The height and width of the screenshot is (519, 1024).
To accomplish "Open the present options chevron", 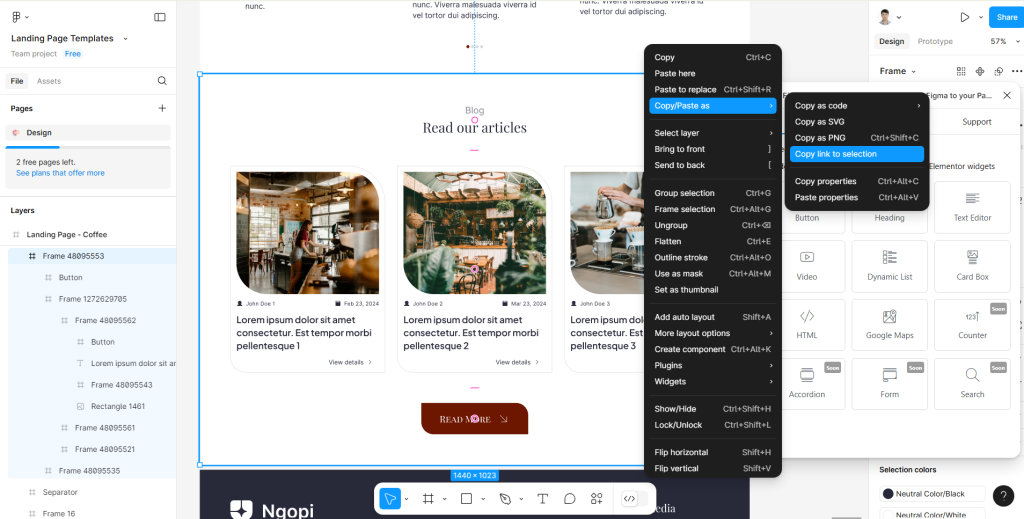I will [x=980, y=18].
